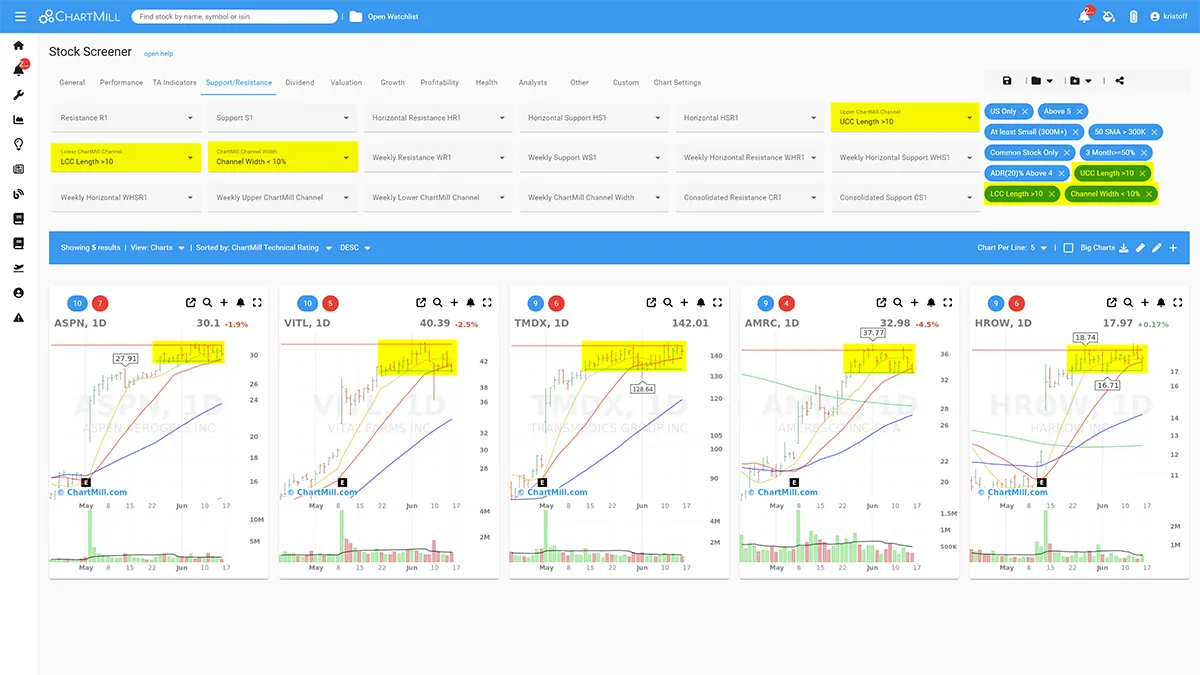Click the pencil edit icon in results bar
1200x675 pixels.
click(1157, 247)
